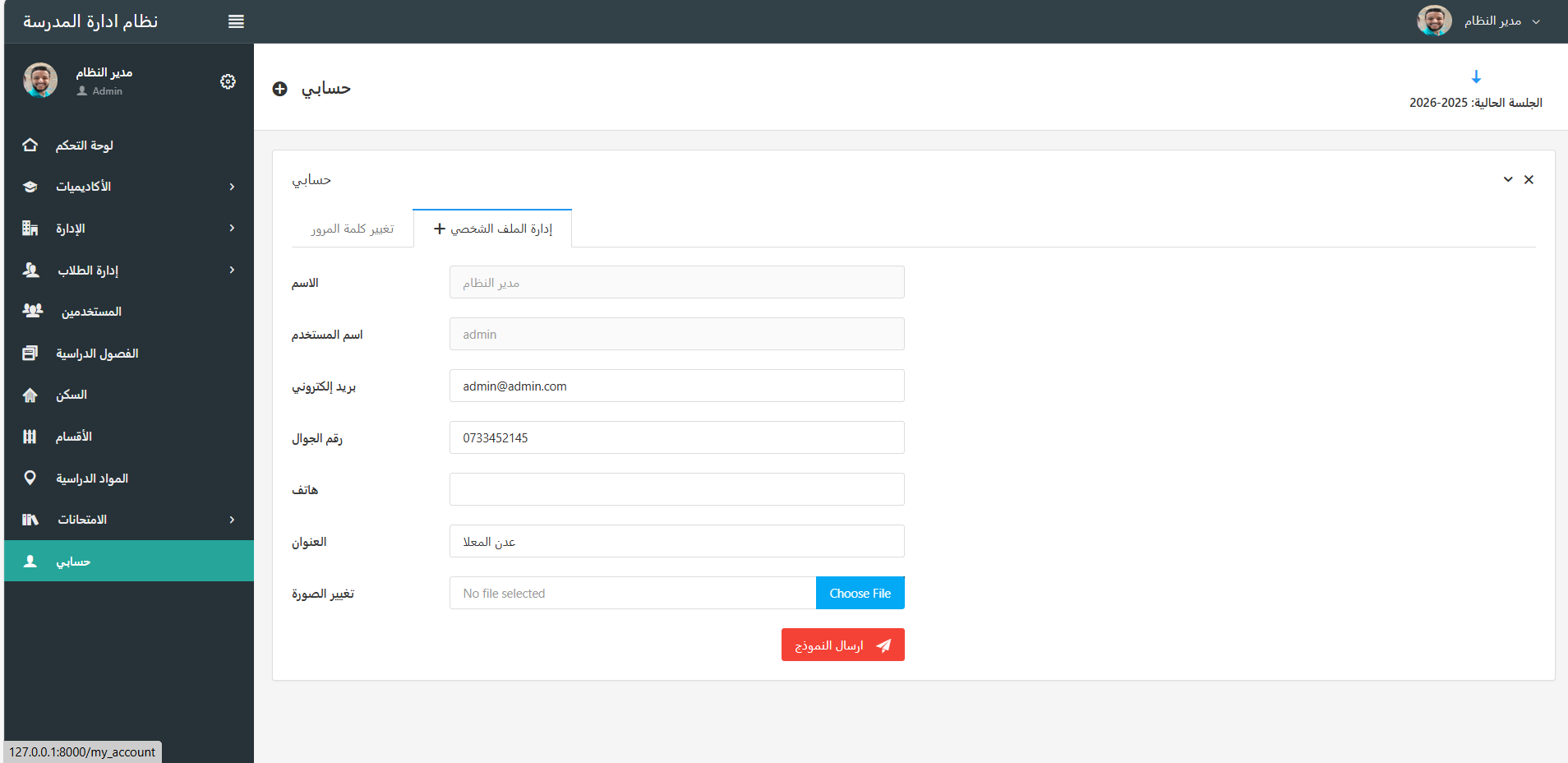1568x763 pixels.
Task: Click the mobile number field 0733452145
Action: tap(676, 437)
